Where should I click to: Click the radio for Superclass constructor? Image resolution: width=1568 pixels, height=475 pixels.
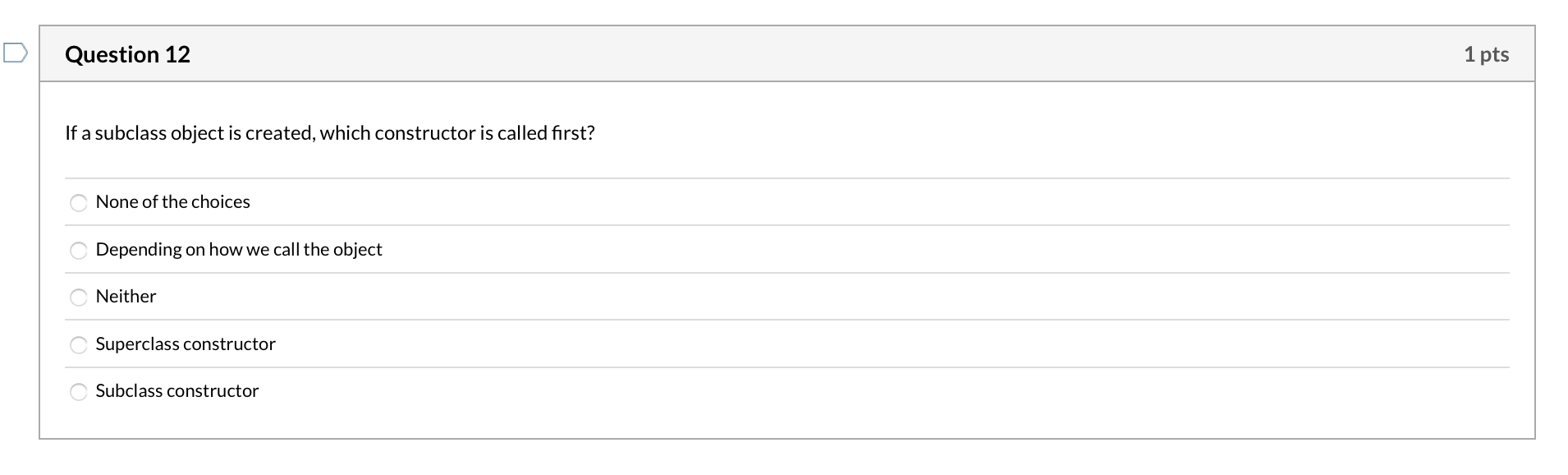point(79,345)
